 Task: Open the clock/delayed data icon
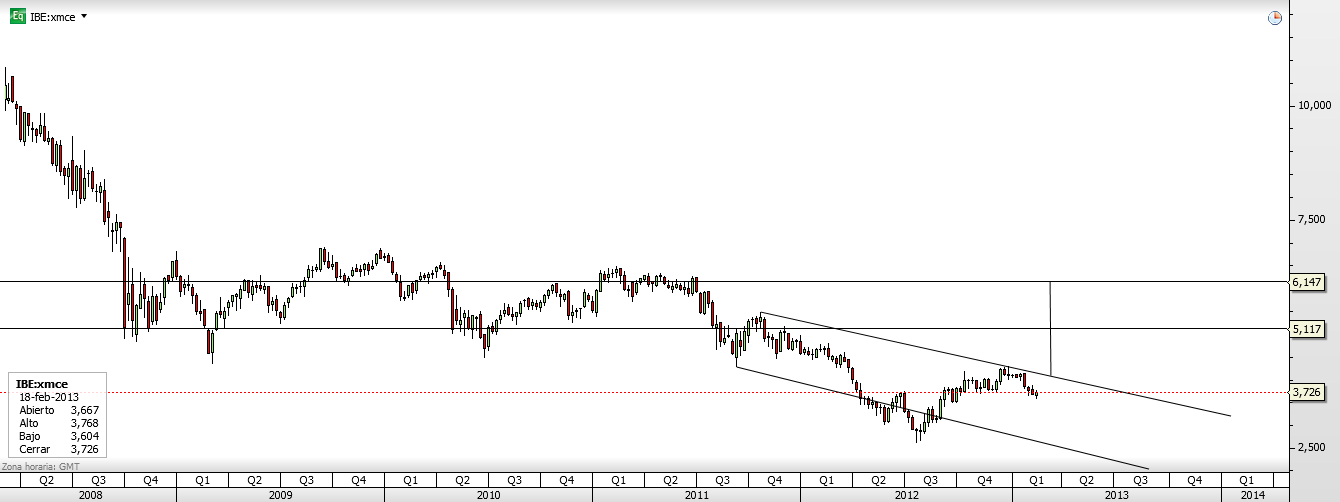(x=1274, y=17)
